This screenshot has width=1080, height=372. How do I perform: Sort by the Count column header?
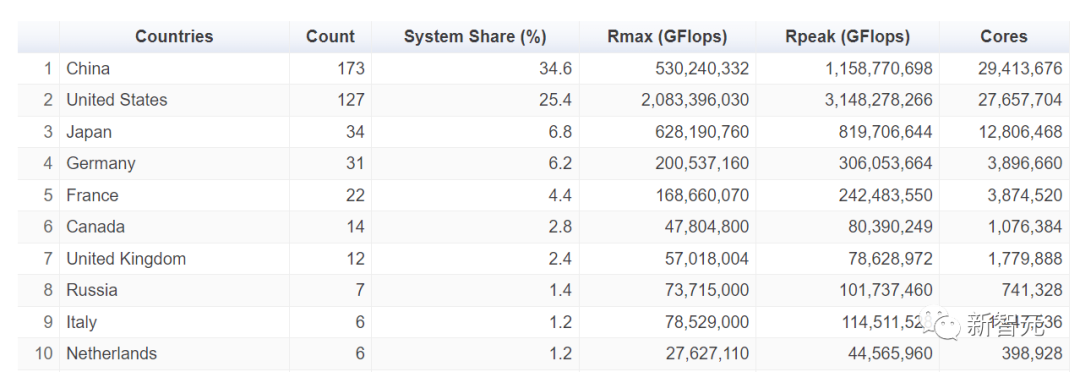point(331,37)
